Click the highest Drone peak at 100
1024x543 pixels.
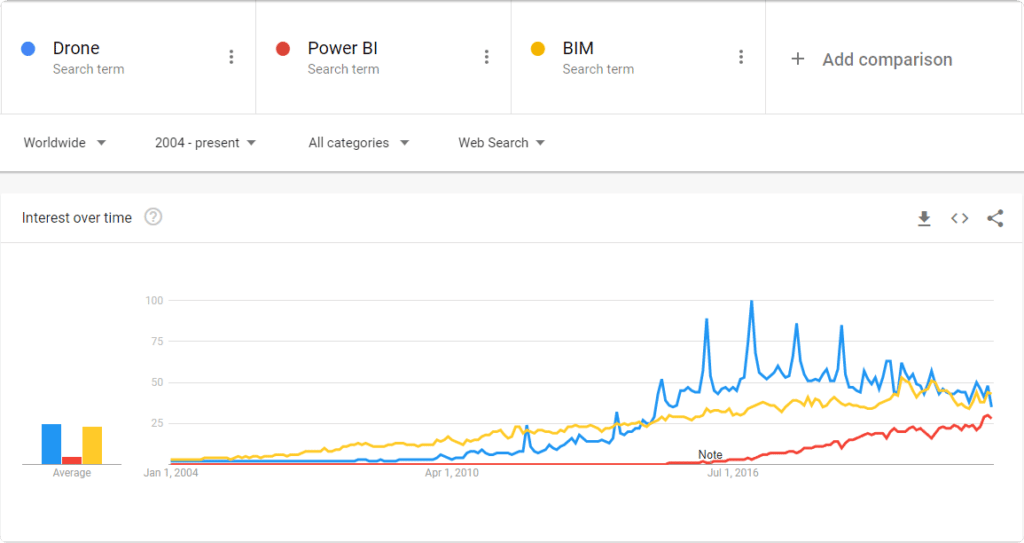point(752,301)
